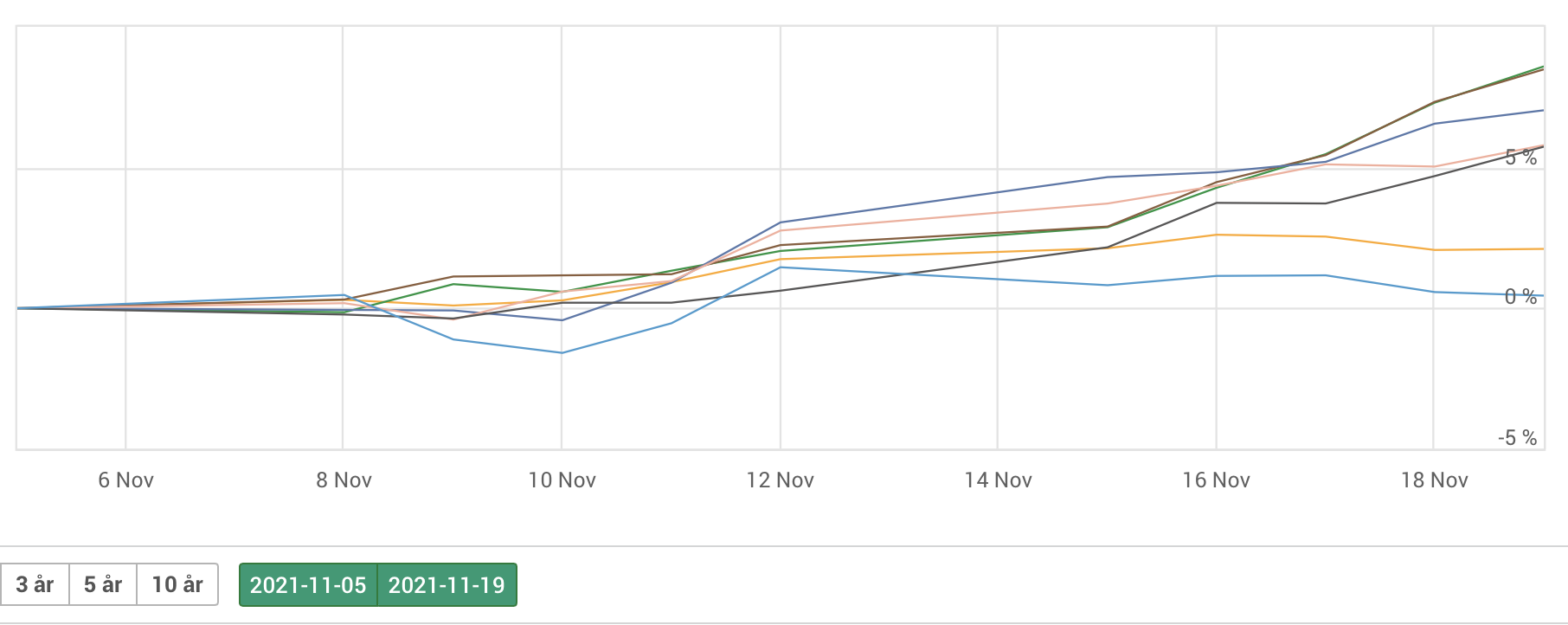Click the light blue line's lowest dip
The width and height of the screenshot is (1568, 625).
click(x=562, y=352)
